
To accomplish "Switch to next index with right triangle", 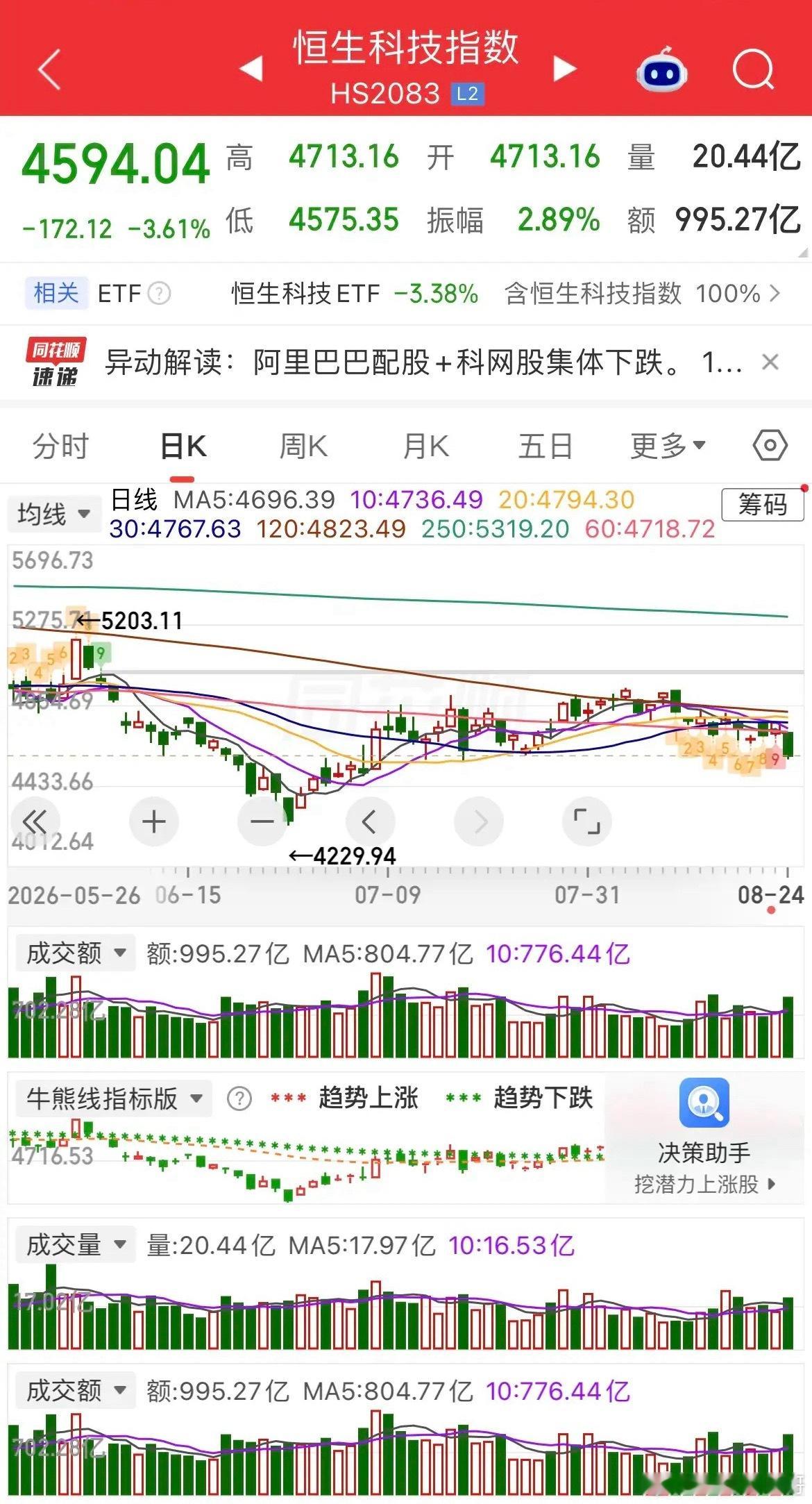I will click(565, 69).
